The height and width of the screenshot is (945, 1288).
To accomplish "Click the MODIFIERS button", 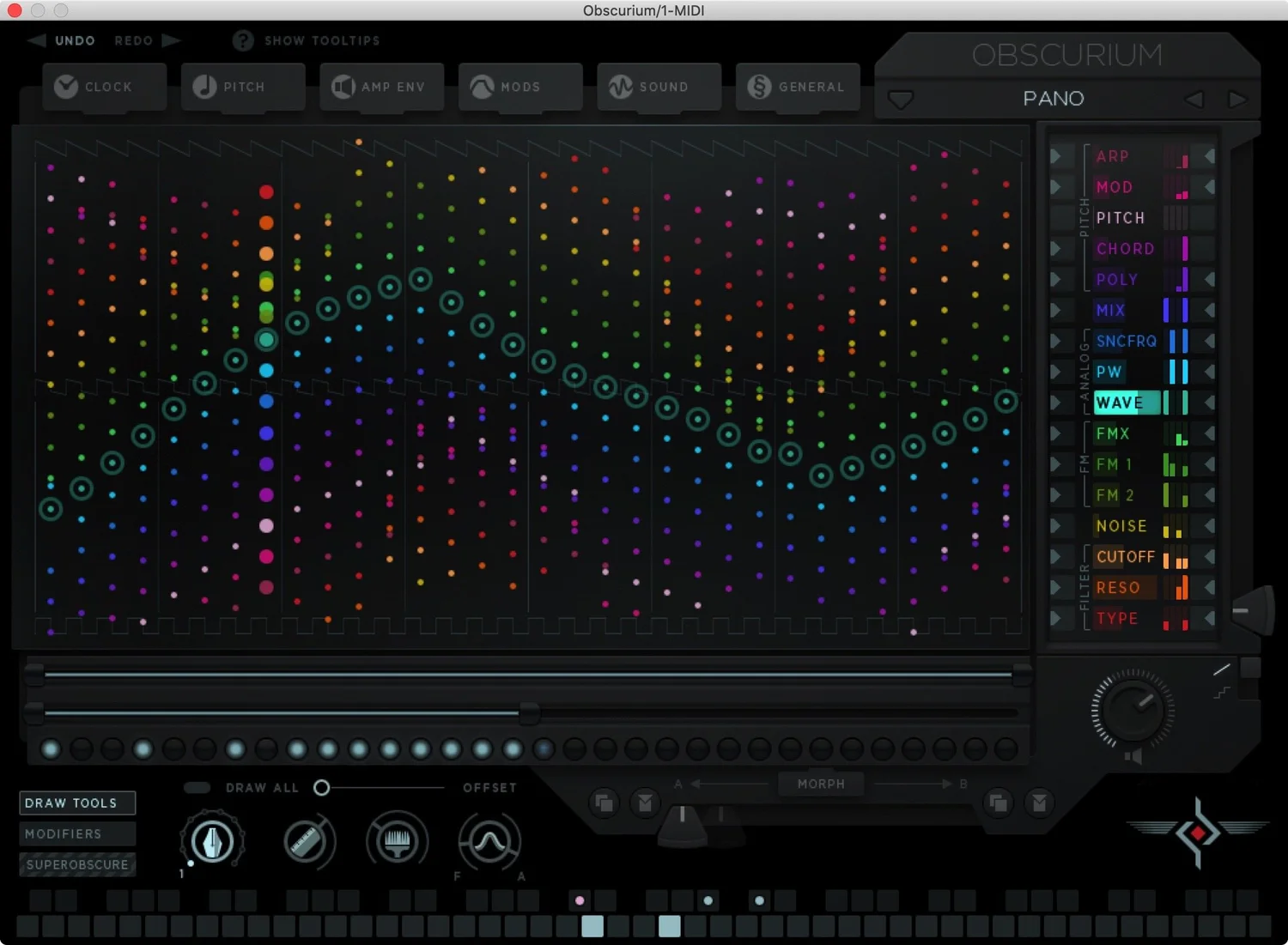I will (x=76, y=833).
